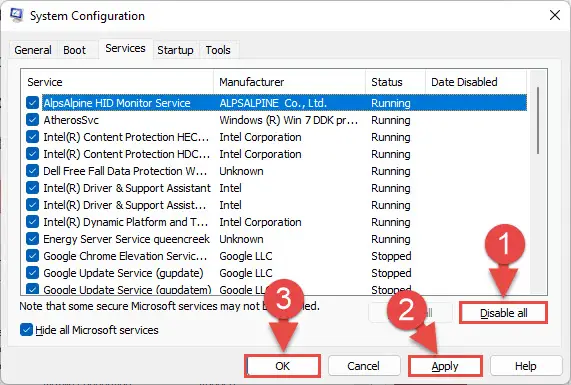Screen dimensions: 571x385
Task: Open the Boot tab
Action: pyautogui.click(x=75, y=50)
